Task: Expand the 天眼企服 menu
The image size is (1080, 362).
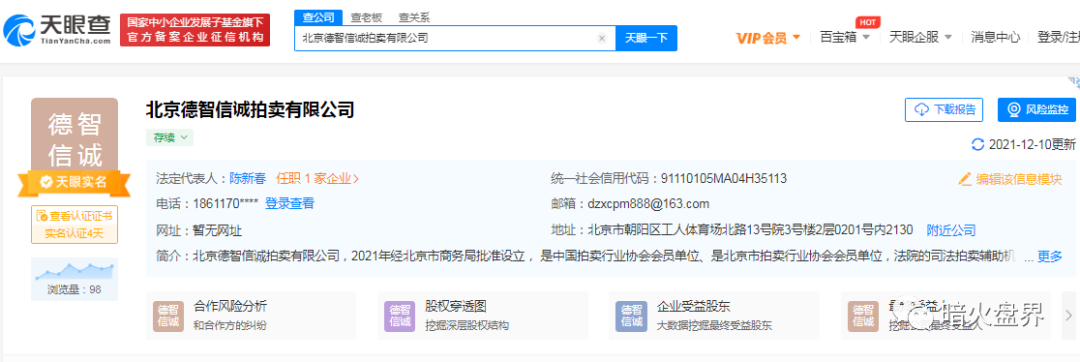Action: 920,37
